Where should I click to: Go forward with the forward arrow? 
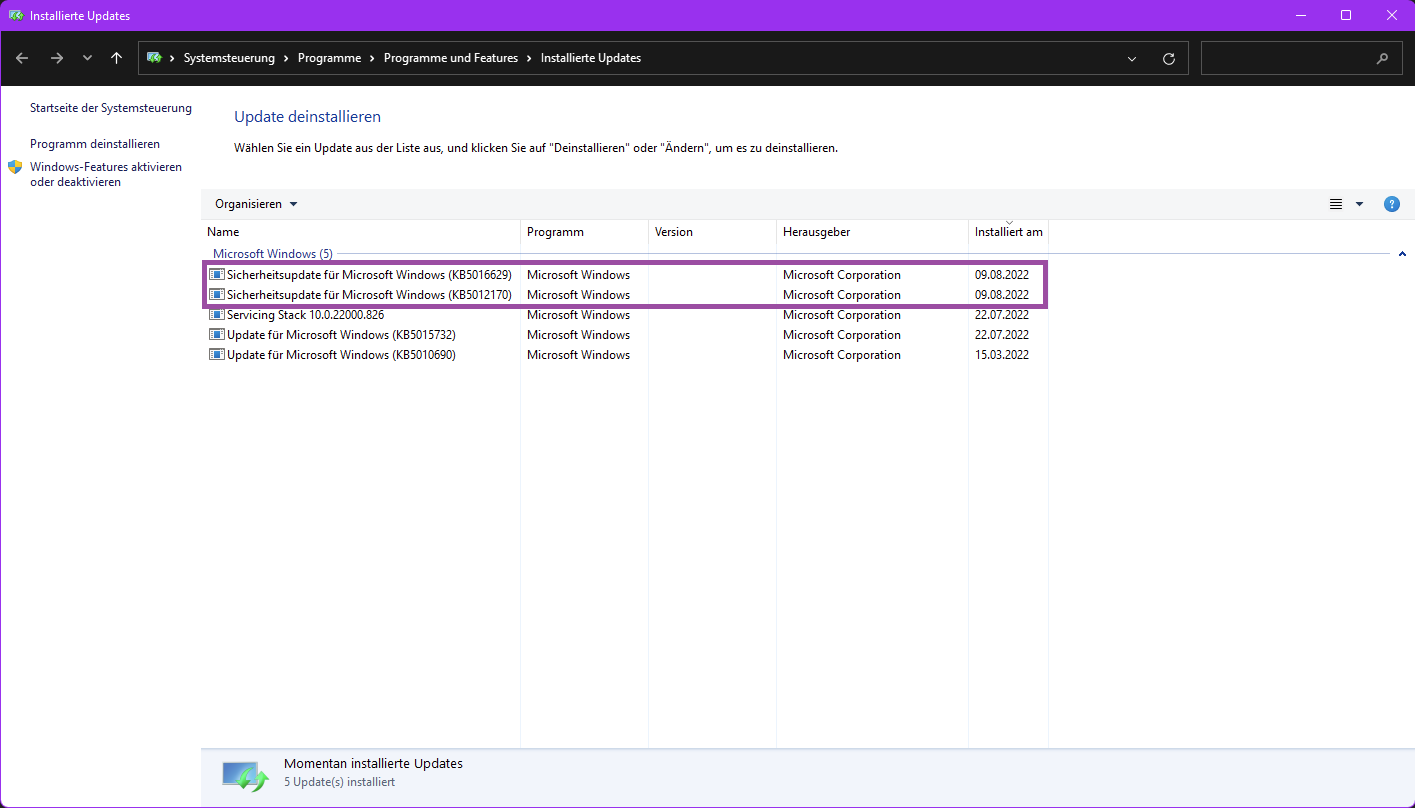pyautogui.click(x=57, y=58)
